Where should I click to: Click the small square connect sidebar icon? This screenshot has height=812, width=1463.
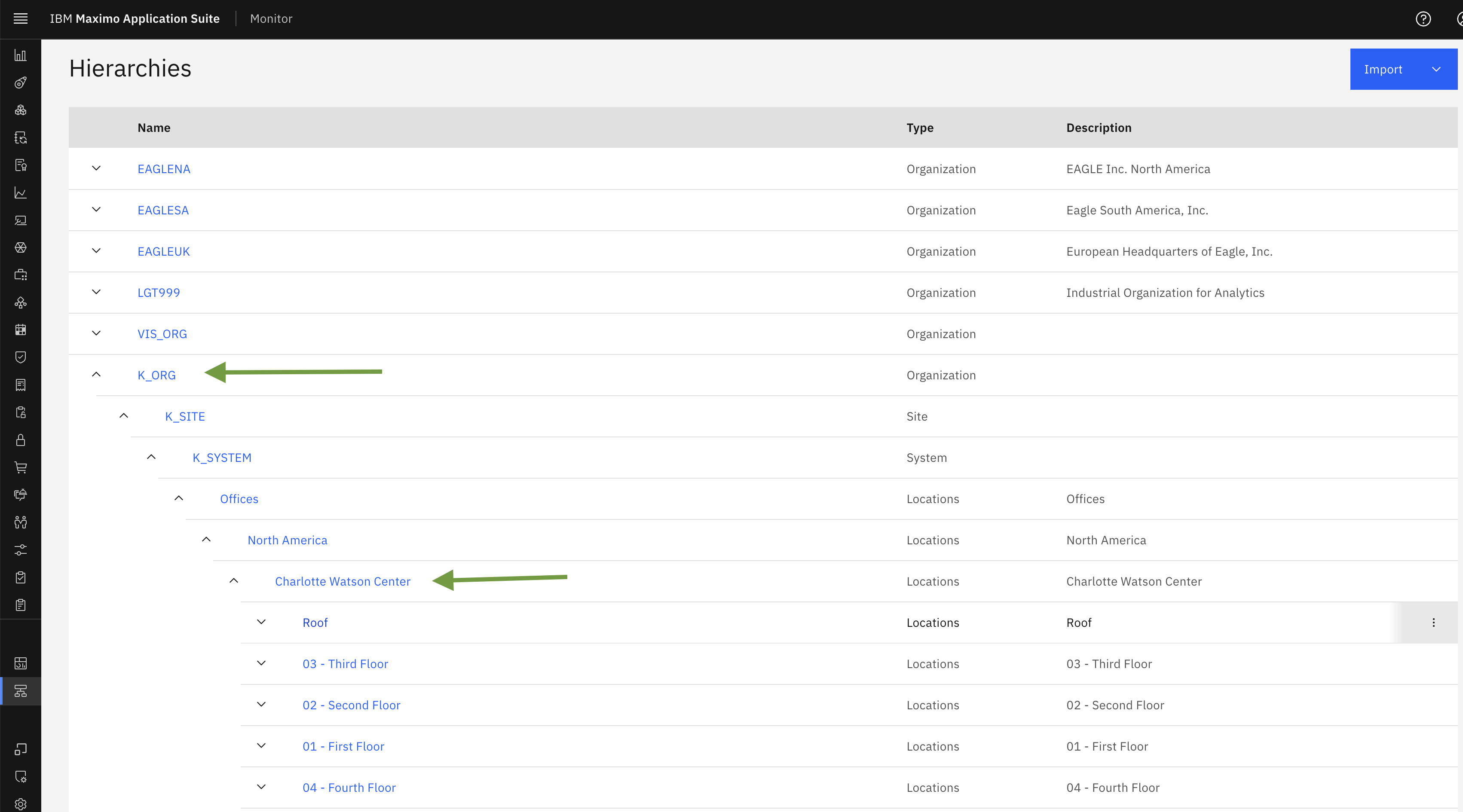coord(21,749)
